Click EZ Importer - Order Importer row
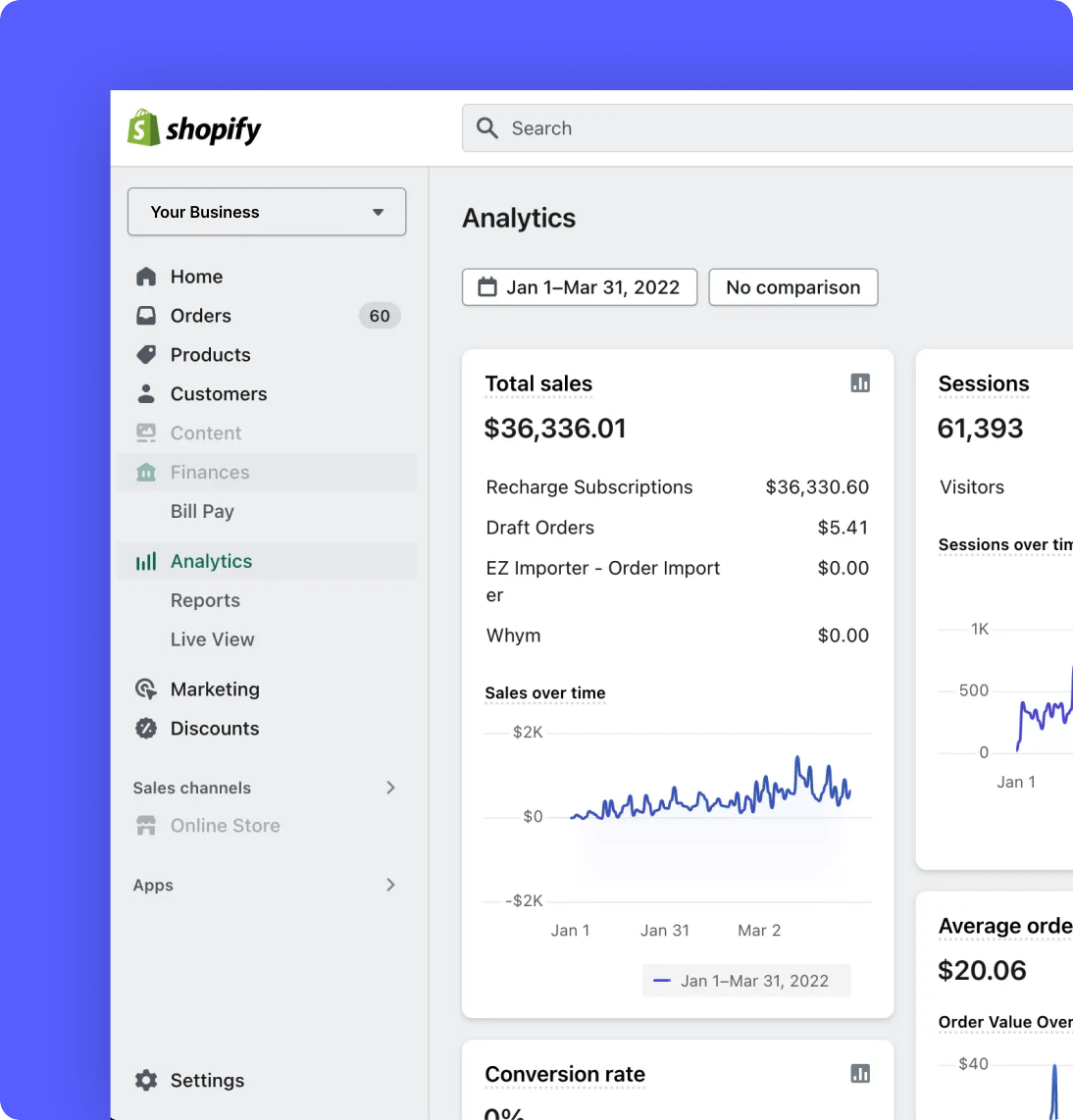 click(677, 582)
